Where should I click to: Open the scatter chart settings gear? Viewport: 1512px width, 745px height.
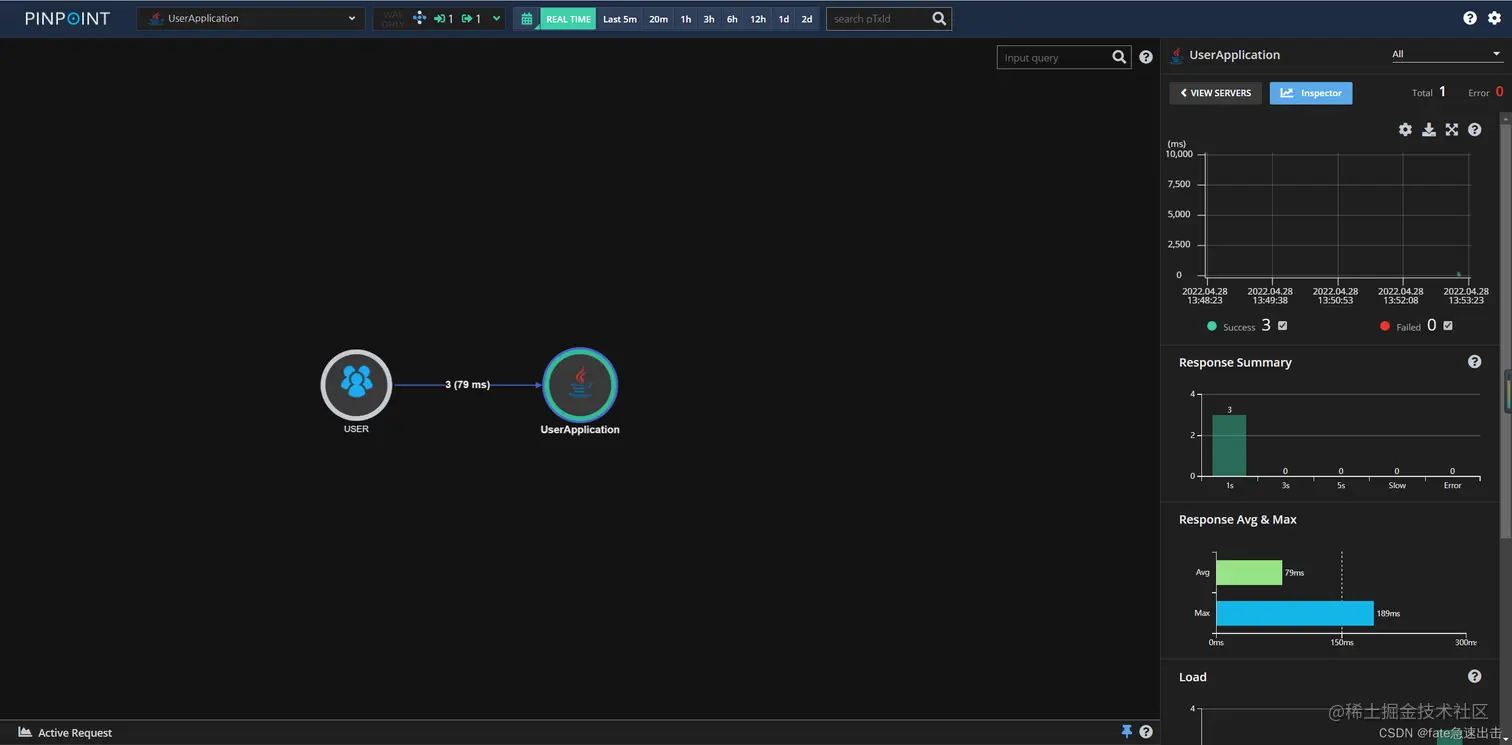click(x=1405, y=130)
